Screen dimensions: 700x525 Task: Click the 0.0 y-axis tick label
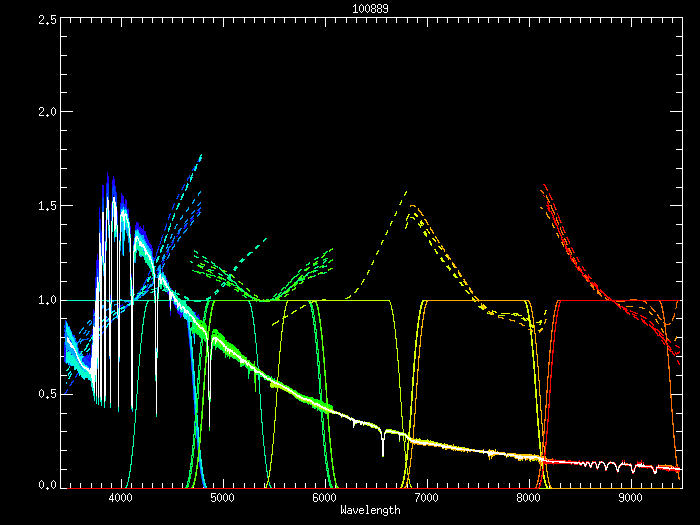[45, 484]
